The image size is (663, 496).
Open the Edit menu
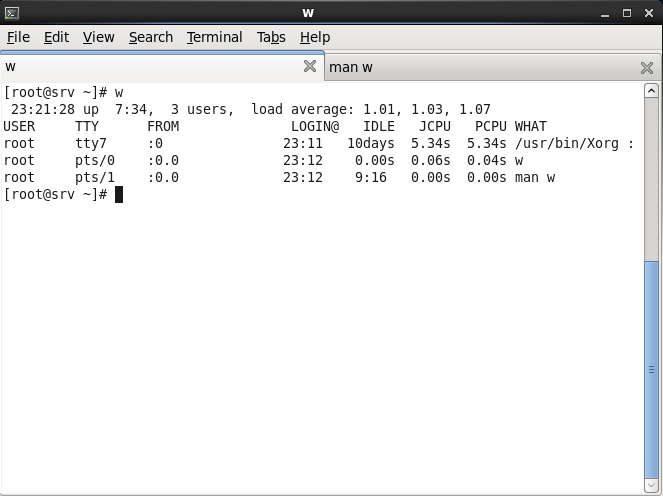pos(56,37)
